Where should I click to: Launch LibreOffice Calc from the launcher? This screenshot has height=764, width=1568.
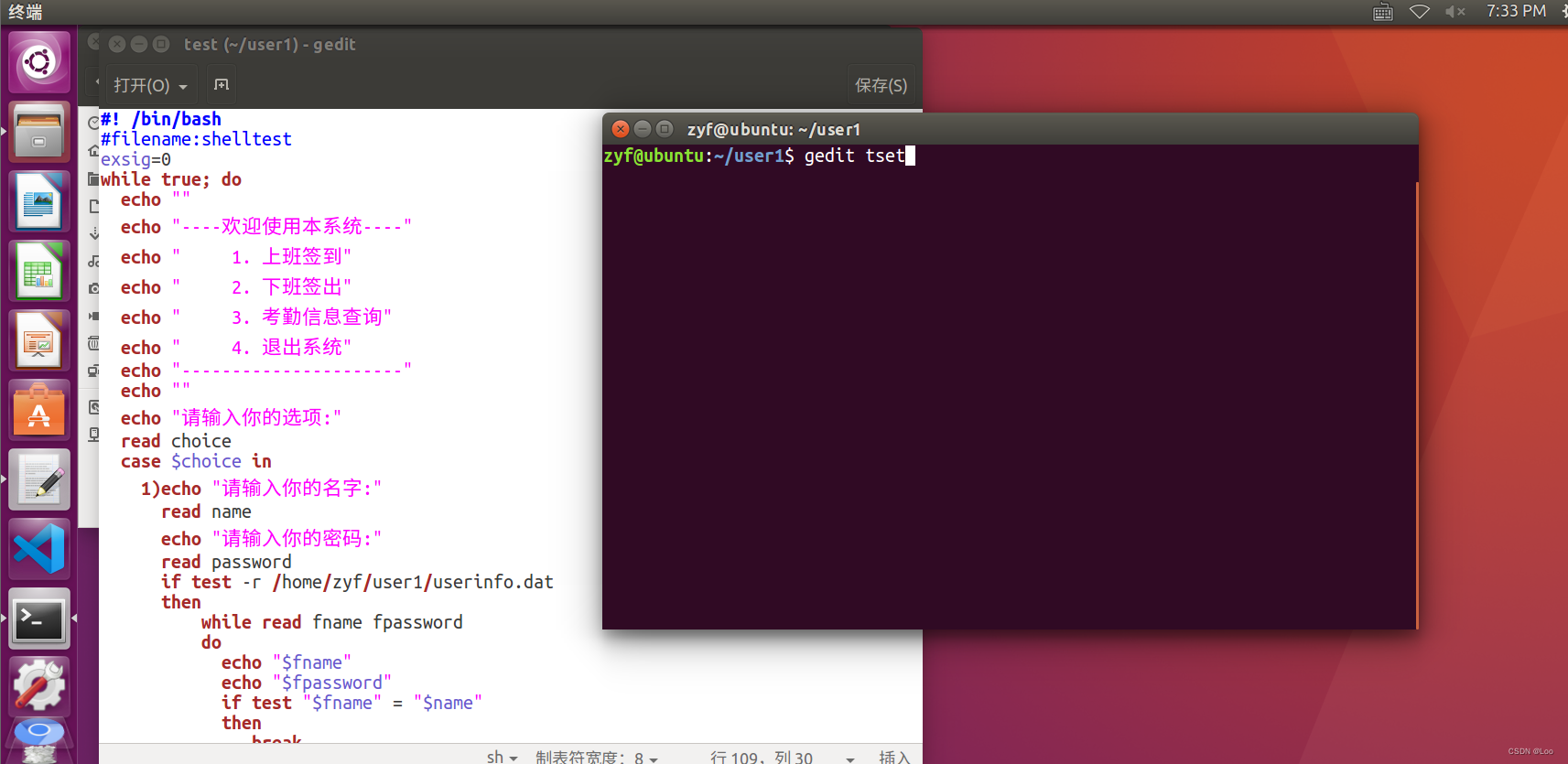coord(39,271)
